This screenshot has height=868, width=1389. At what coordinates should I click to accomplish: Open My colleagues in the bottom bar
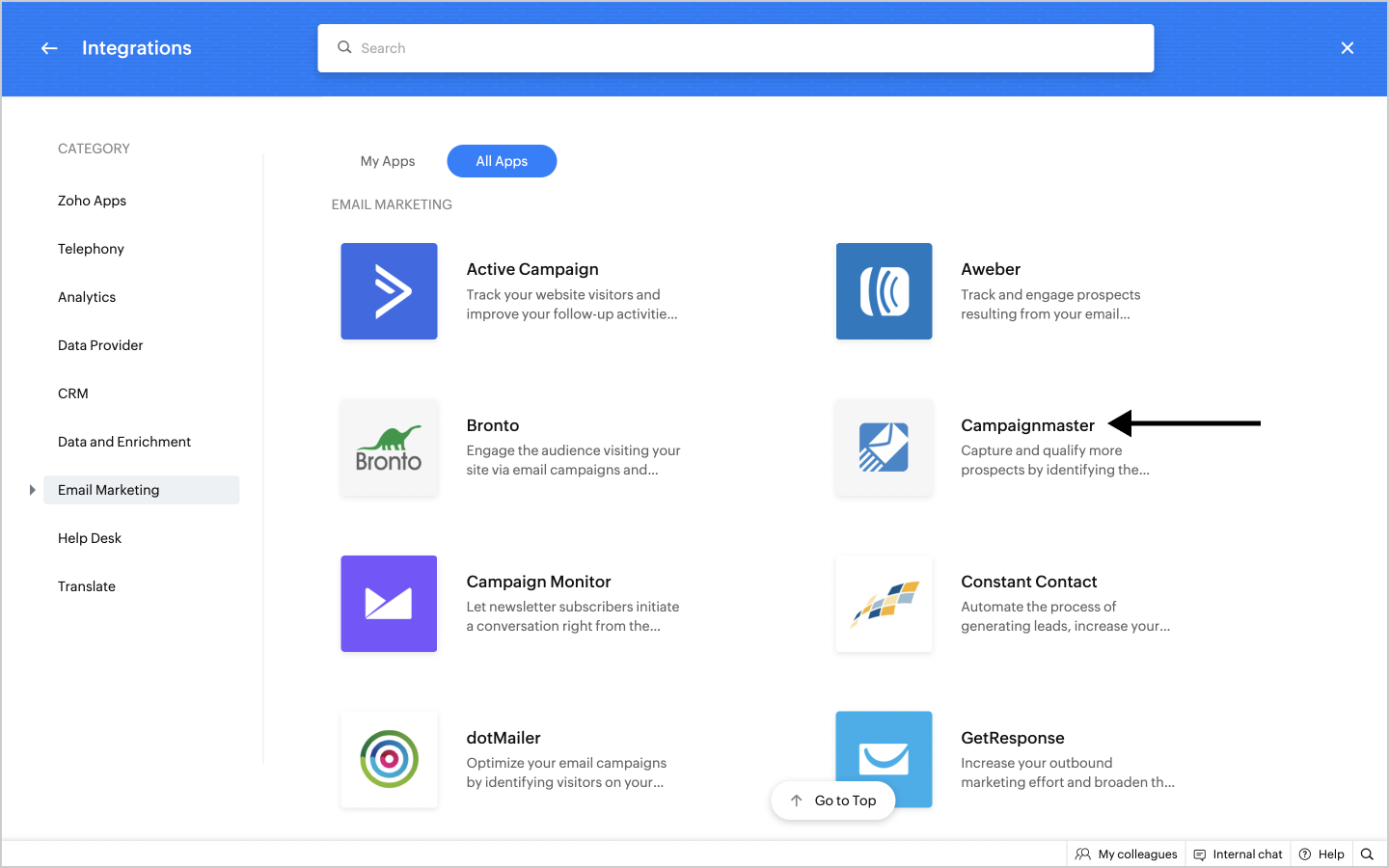(x=1127, y=854)
